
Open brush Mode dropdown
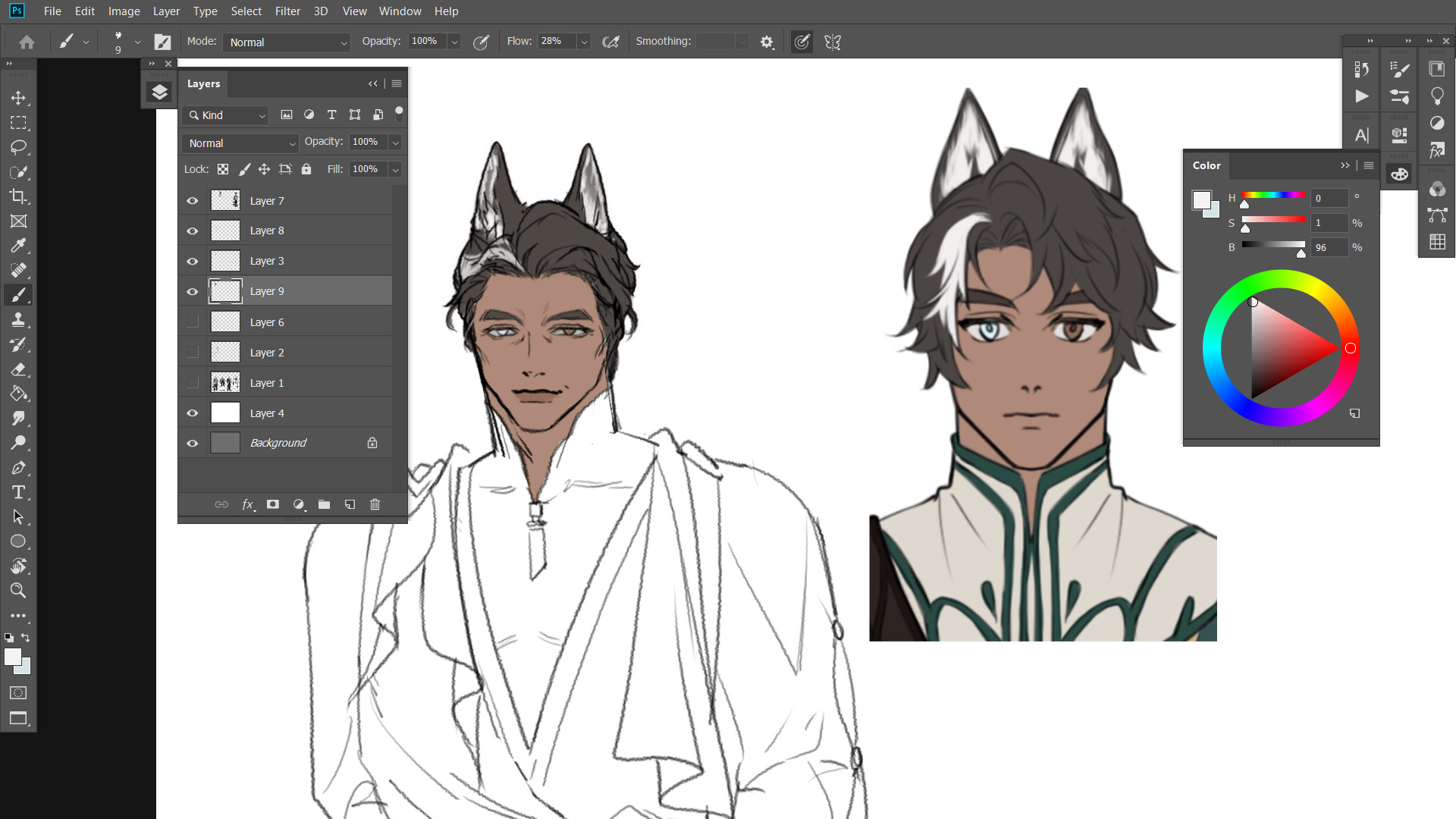tap(287, 42)
